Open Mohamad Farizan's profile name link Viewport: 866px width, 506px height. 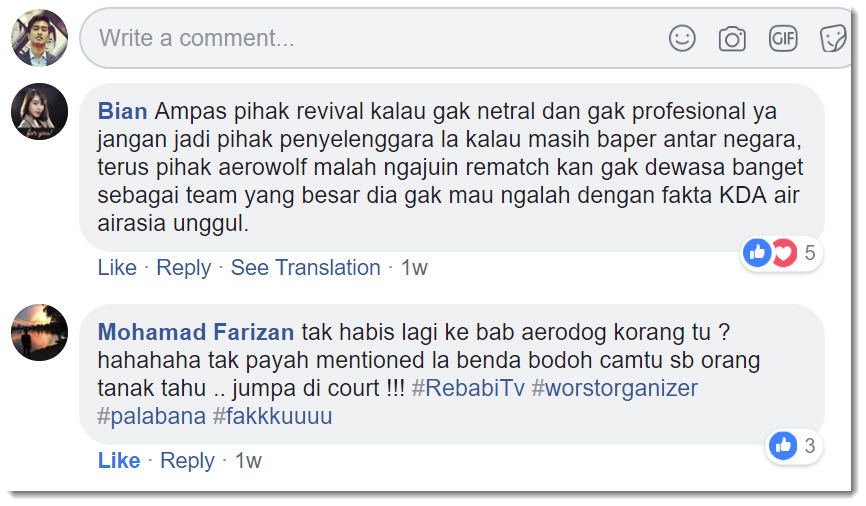pos(196,332)
